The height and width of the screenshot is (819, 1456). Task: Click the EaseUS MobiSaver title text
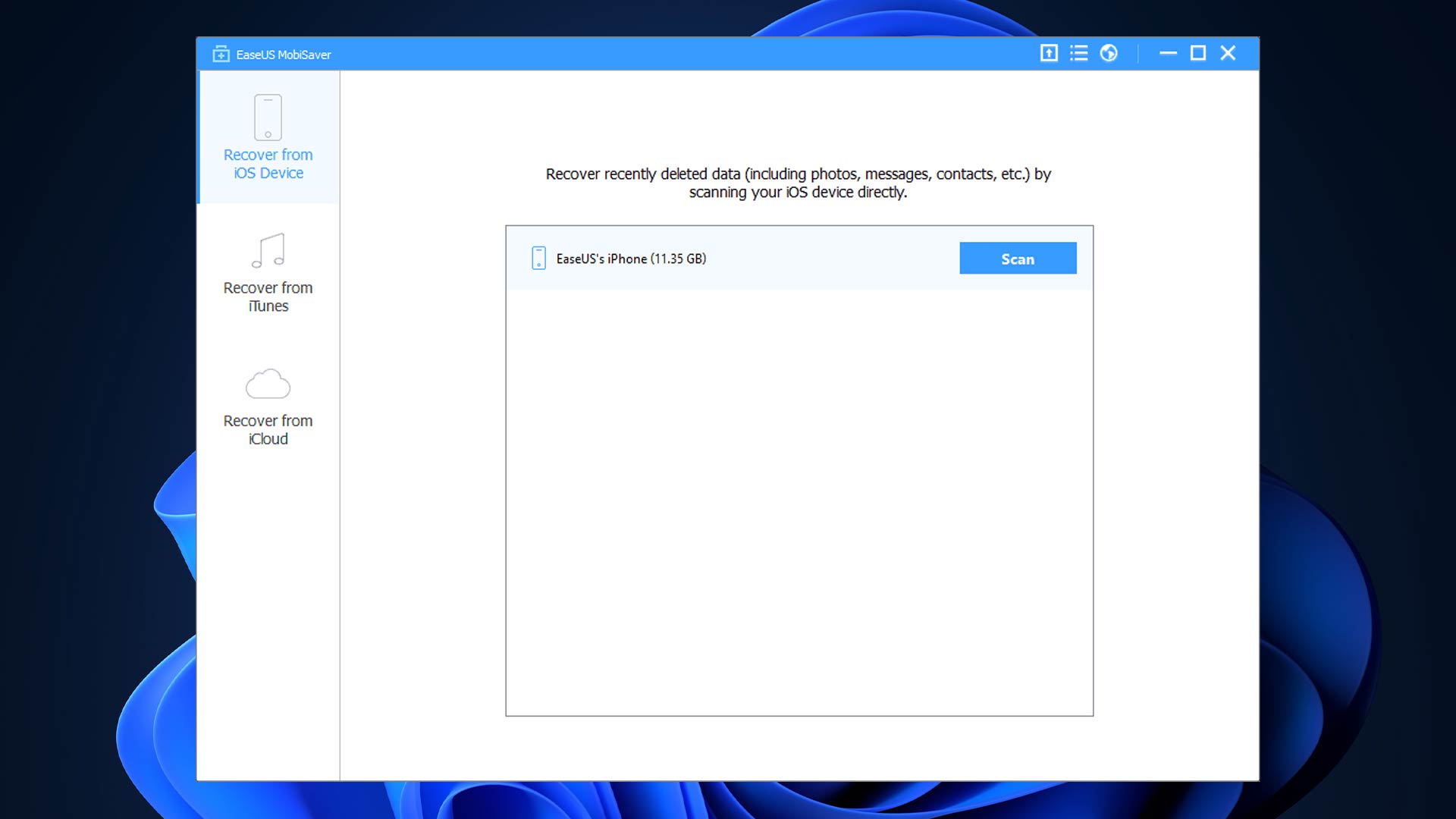coord(284,55)
